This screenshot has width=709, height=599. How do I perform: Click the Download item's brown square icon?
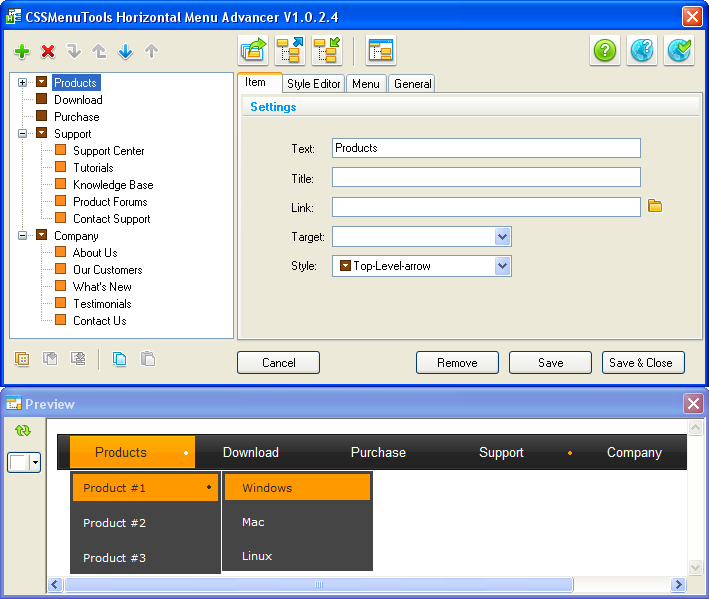(42, 99)
